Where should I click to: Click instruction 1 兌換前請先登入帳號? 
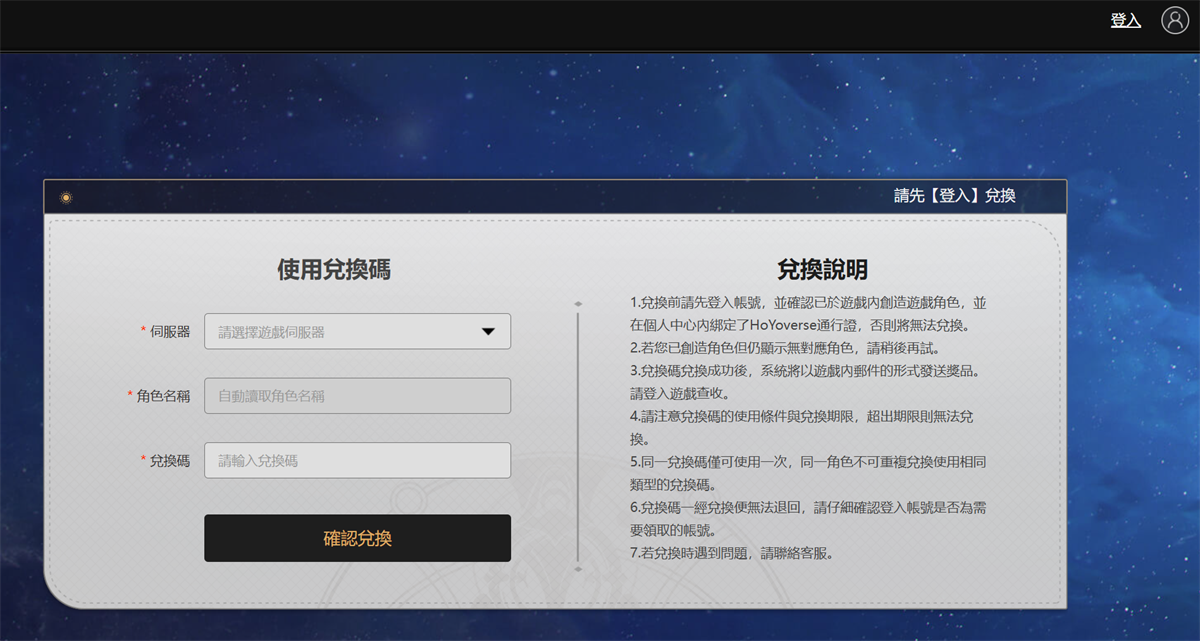[x=808, y=314]
